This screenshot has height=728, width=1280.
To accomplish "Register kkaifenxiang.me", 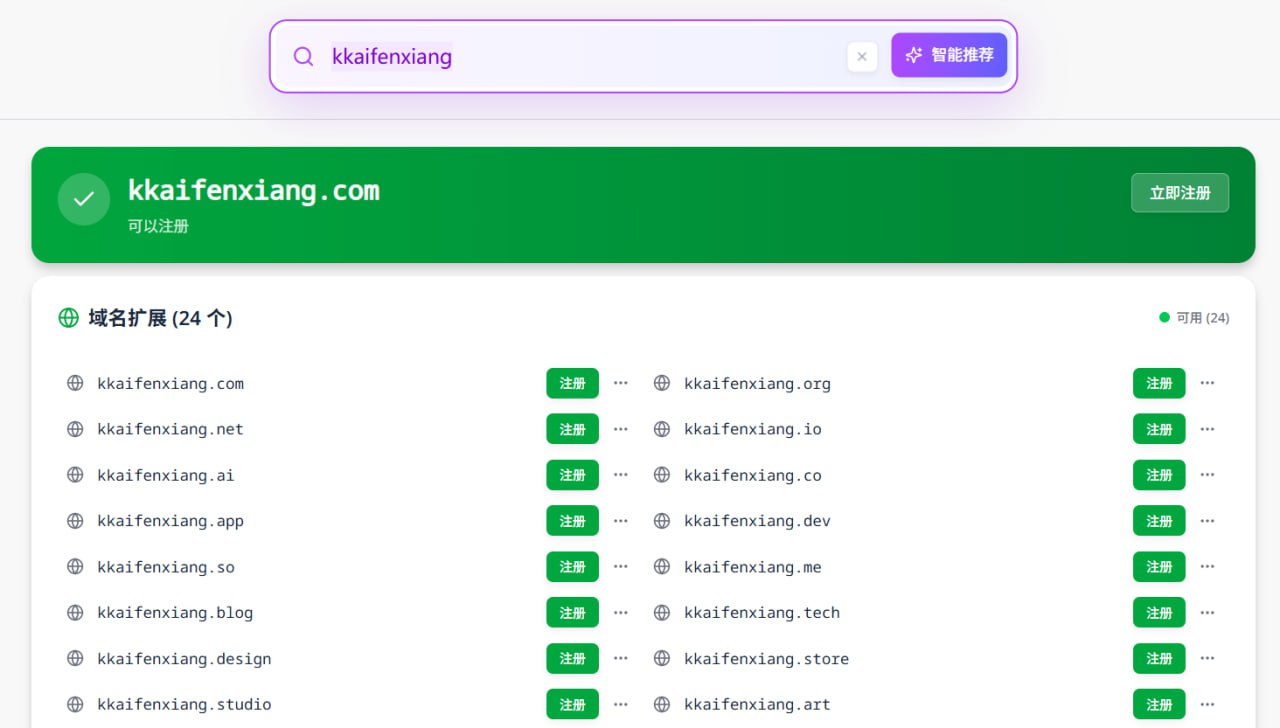I will pos(1159,567).
